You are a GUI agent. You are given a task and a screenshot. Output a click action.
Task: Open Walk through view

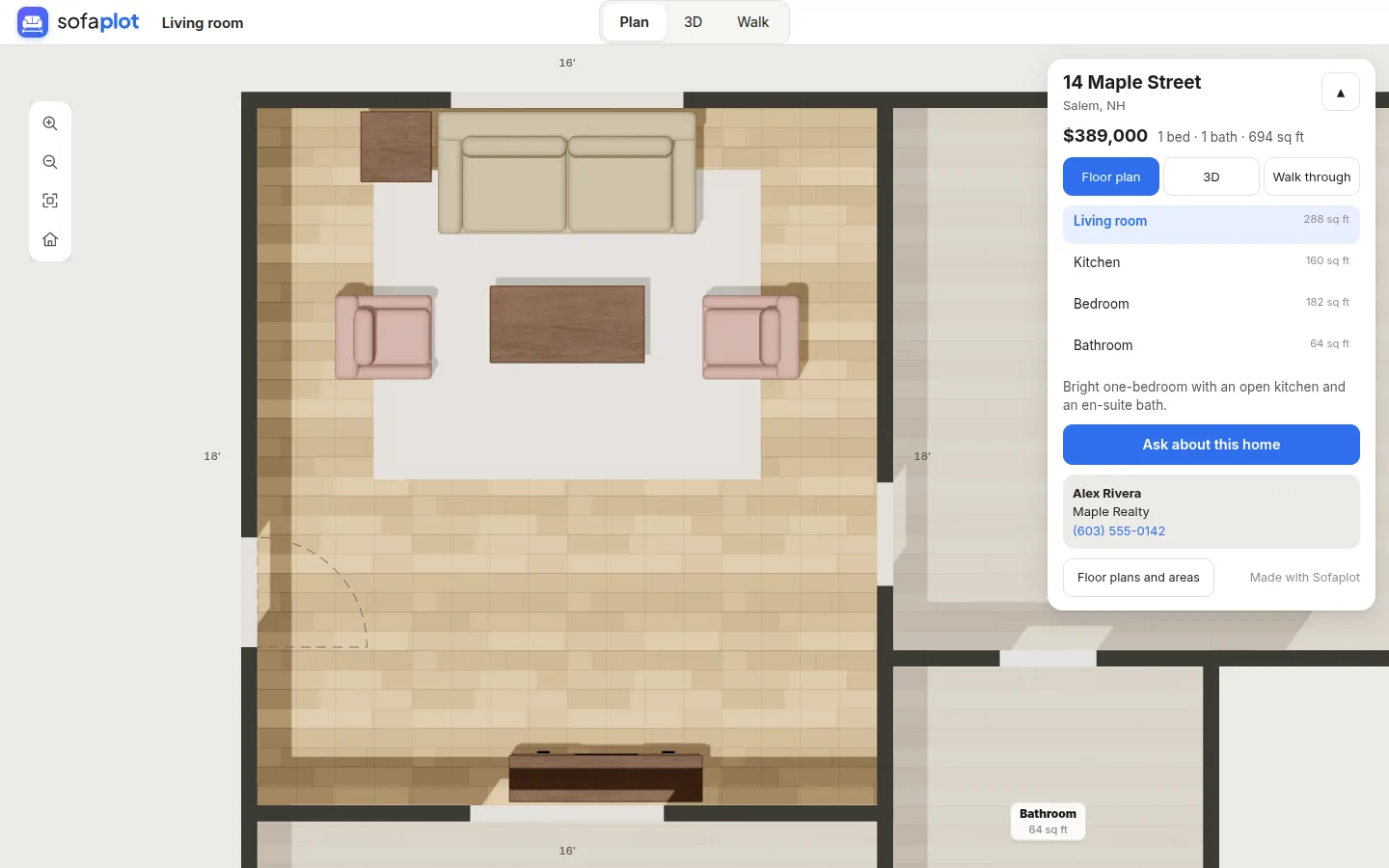1311,176
